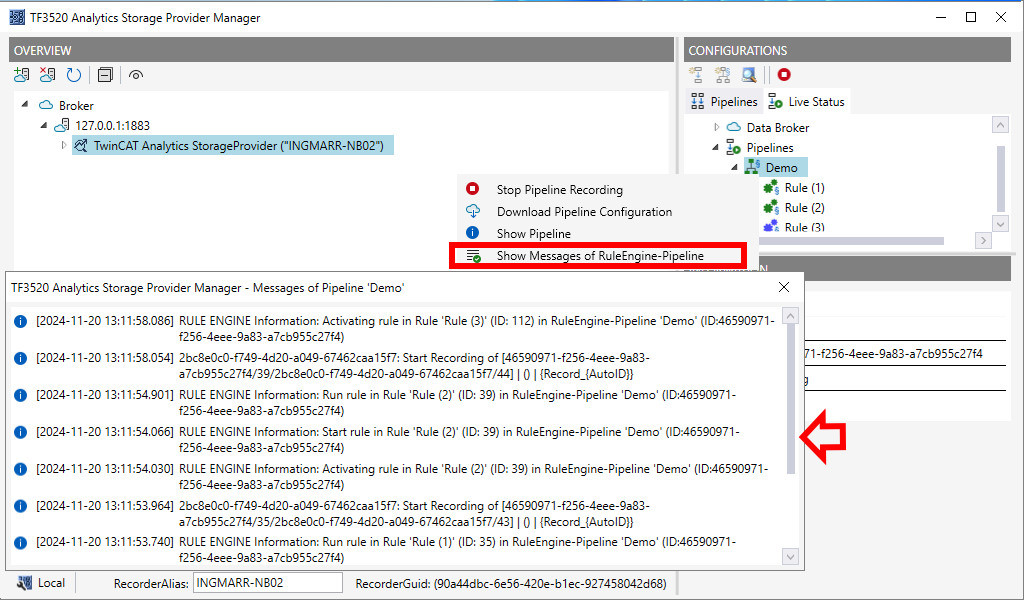
Task: Click the green gear icon of Rule (1)
Action: (x=771, y=188)
